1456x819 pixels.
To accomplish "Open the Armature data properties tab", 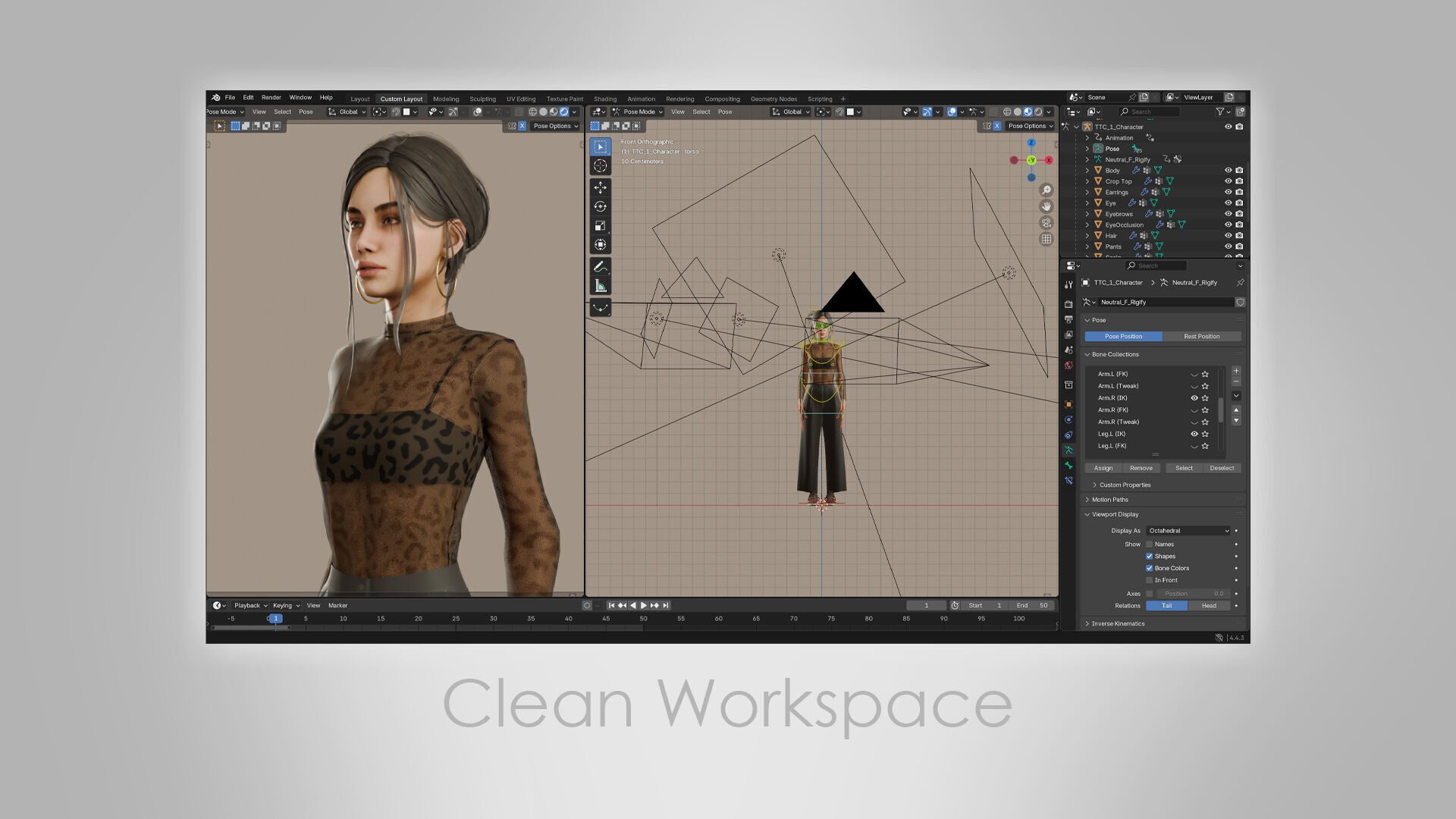I will [1068, 450].
